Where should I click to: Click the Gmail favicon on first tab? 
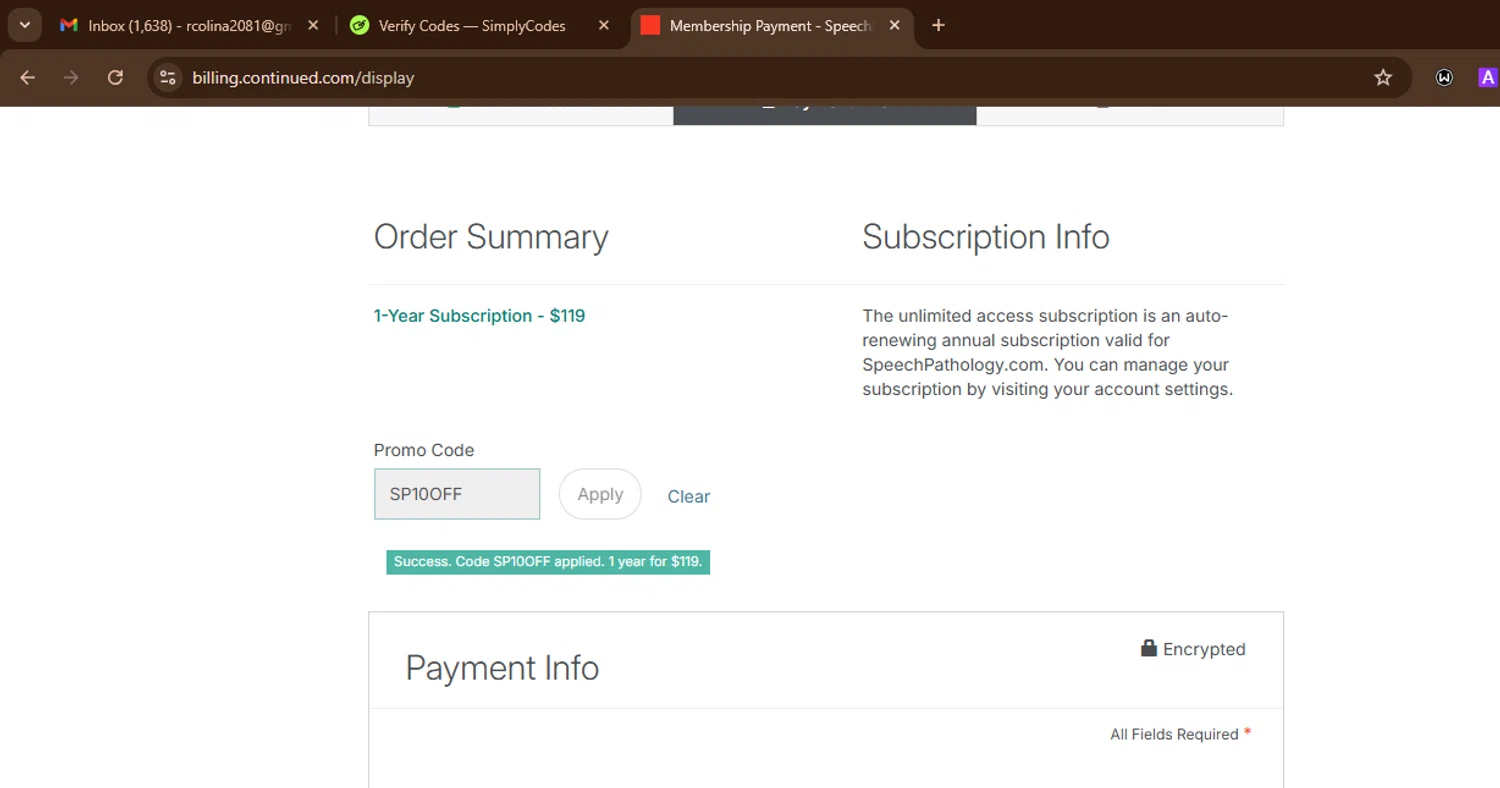coord(69,26)
